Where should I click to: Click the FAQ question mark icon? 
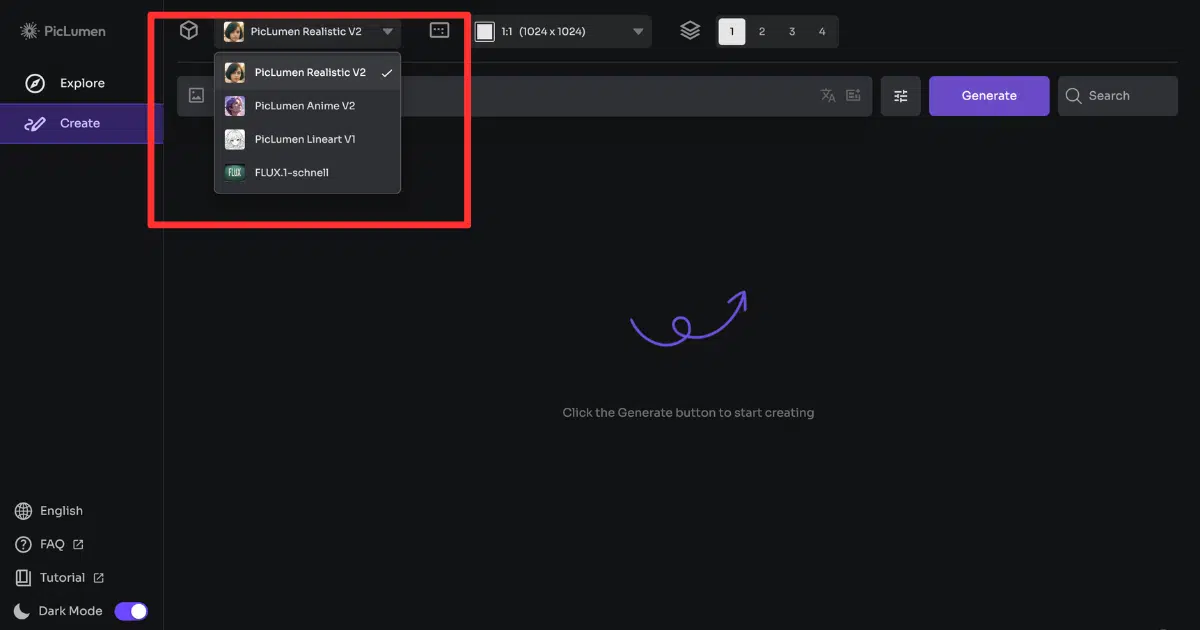[23, 545]
